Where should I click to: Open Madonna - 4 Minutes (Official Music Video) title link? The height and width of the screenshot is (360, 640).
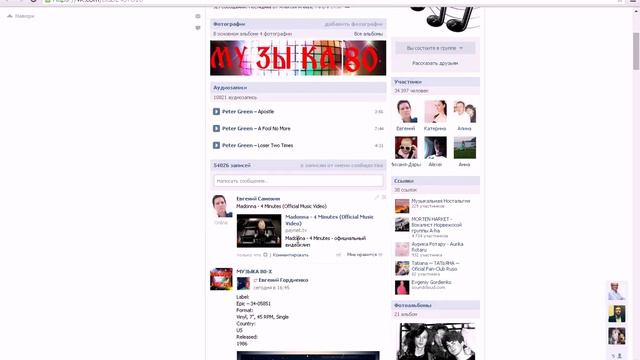point(329,220)
